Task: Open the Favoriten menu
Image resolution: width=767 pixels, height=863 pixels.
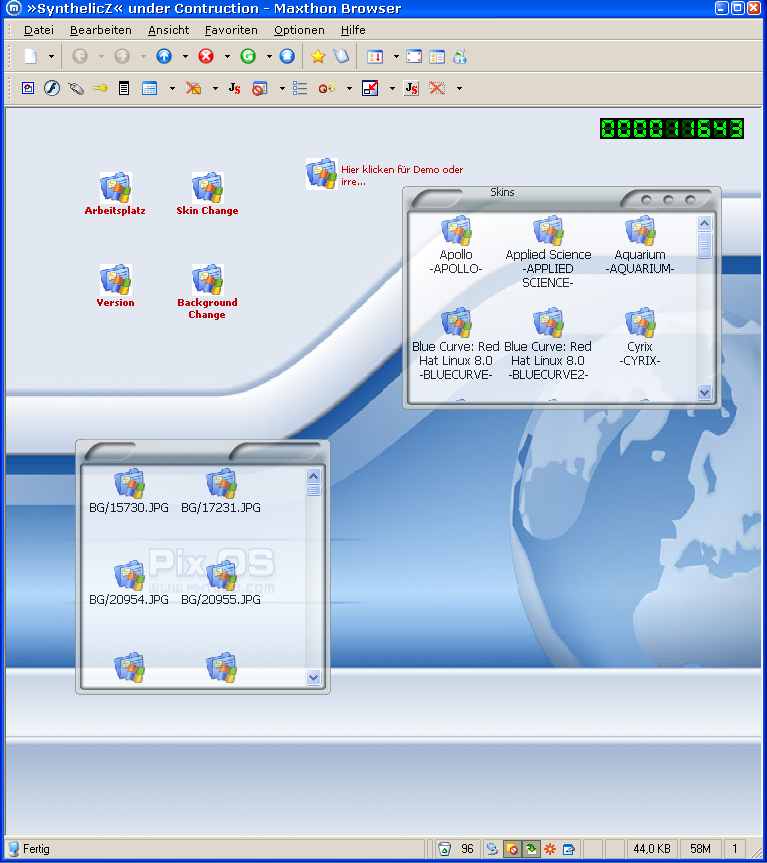Action: (231, 30)
